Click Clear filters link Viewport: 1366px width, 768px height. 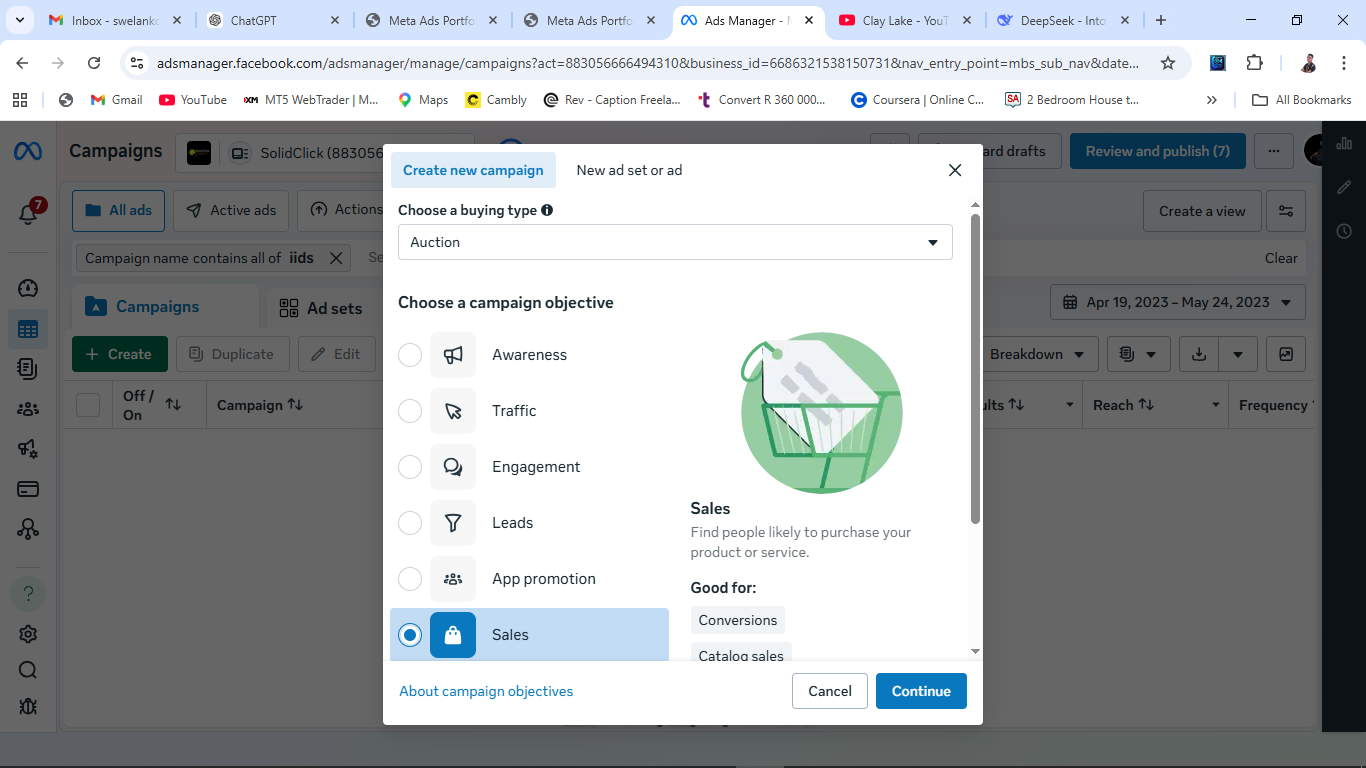[1281, 258]
